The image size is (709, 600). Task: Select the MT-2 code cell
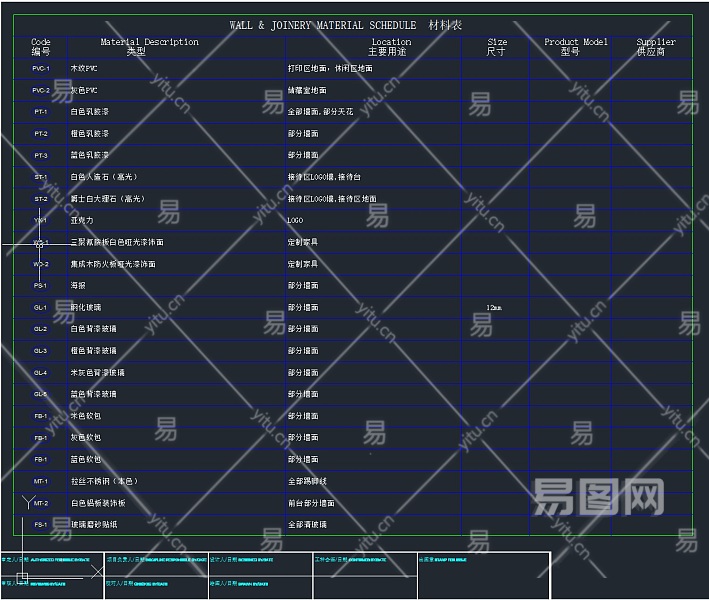coord(41,503)
